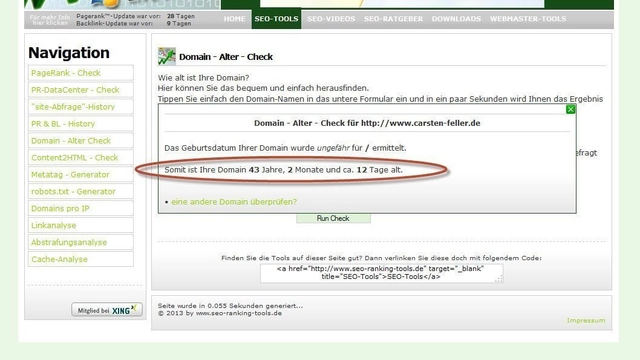The image size is (640, 360).
Task: Follow 'eine andere Domain überprüfen?' link
Action: [x=234, y=202]
